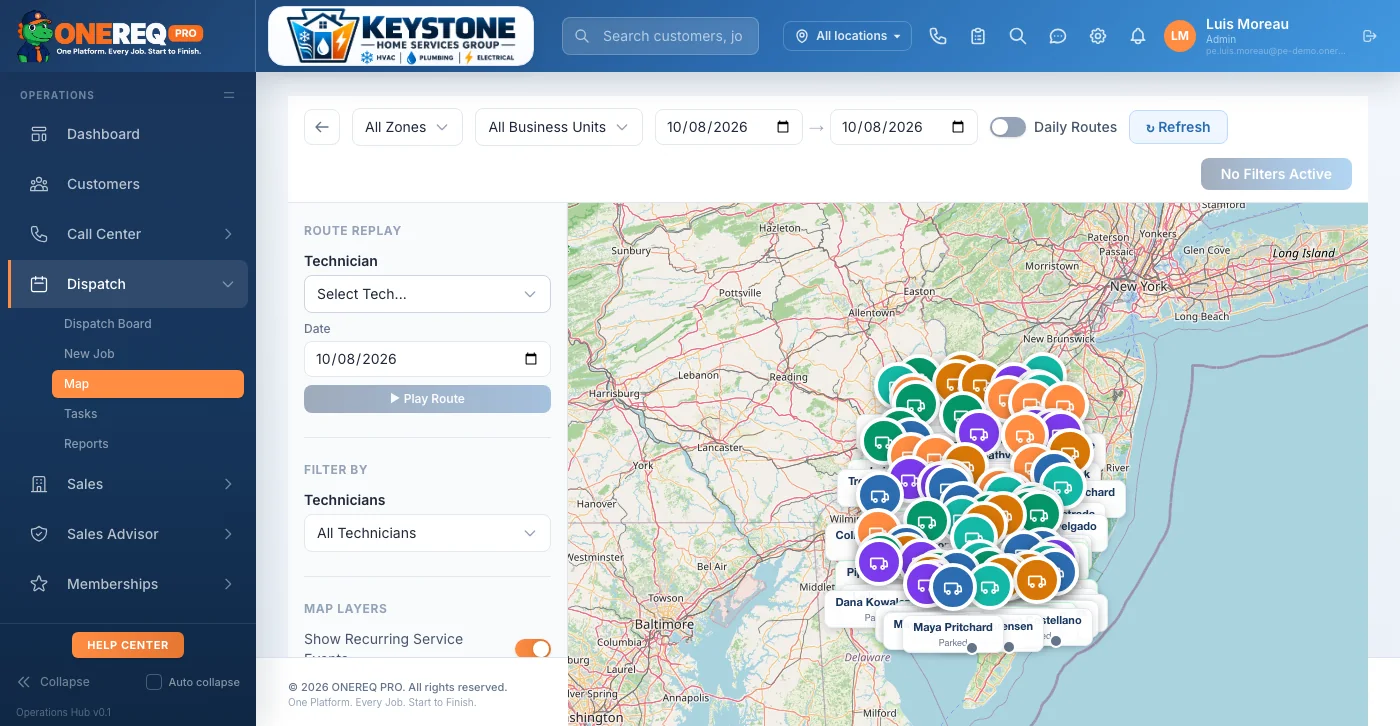Go to the Dashboard page
Image resolution: width=1400 pixels, height=726 pixels.
click(x=128, y=134)
